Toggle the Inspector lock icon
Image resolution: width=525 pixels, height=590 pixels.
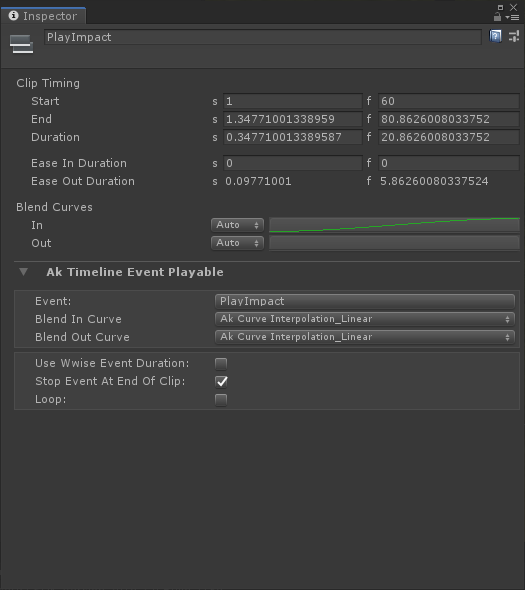tap(497, 17)
